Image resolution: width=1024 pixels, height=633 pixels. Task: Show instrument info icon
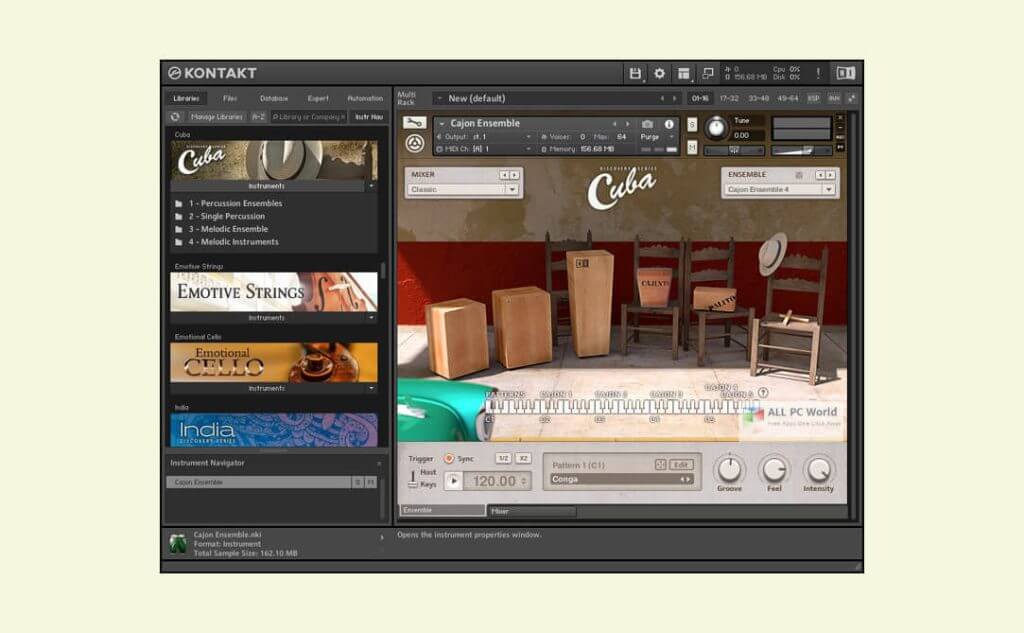[669, 123]
